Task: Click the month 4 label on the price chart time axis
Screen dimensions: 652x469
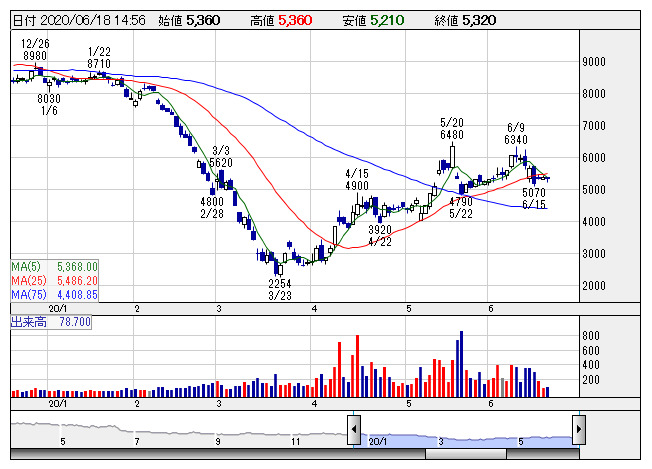Action: pyautogui.click(x=314, y=309)
